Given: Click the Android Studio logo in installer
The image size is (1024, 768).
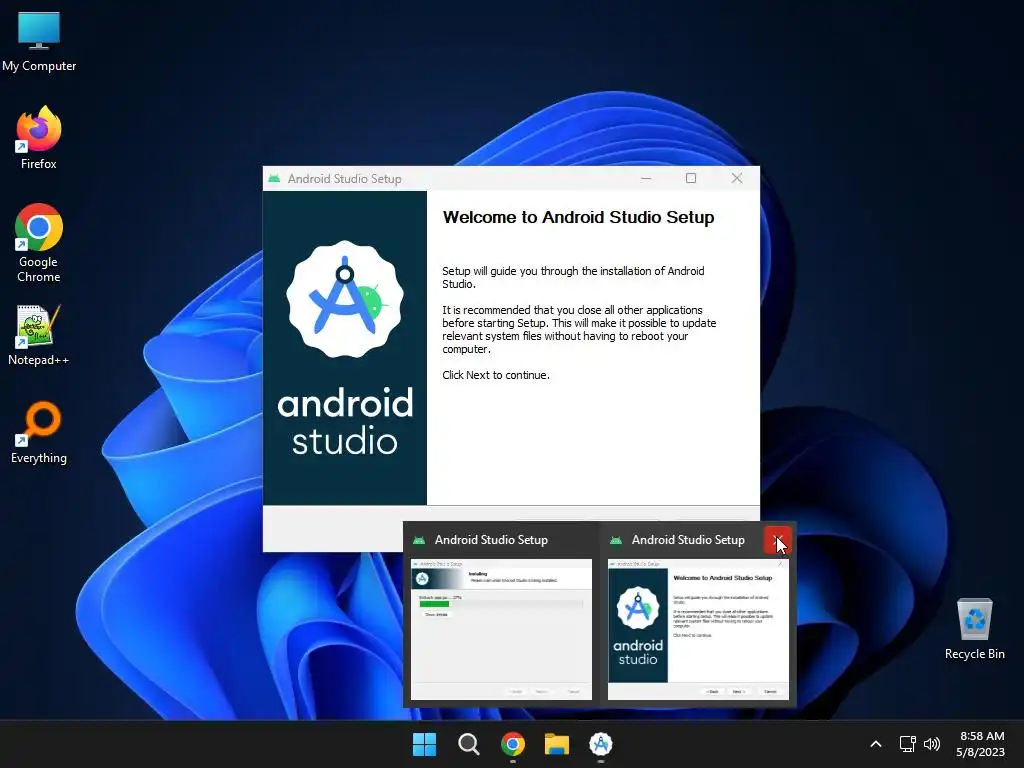Looking at the screenshot, I should pyautogui.click(x=345, y=299).
